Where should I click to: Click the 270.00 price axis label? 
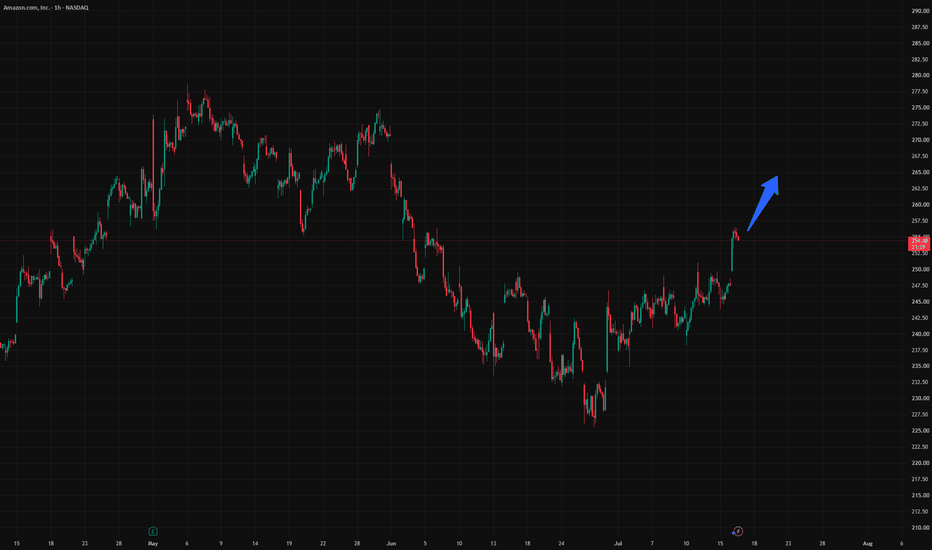tap(920, 140)
